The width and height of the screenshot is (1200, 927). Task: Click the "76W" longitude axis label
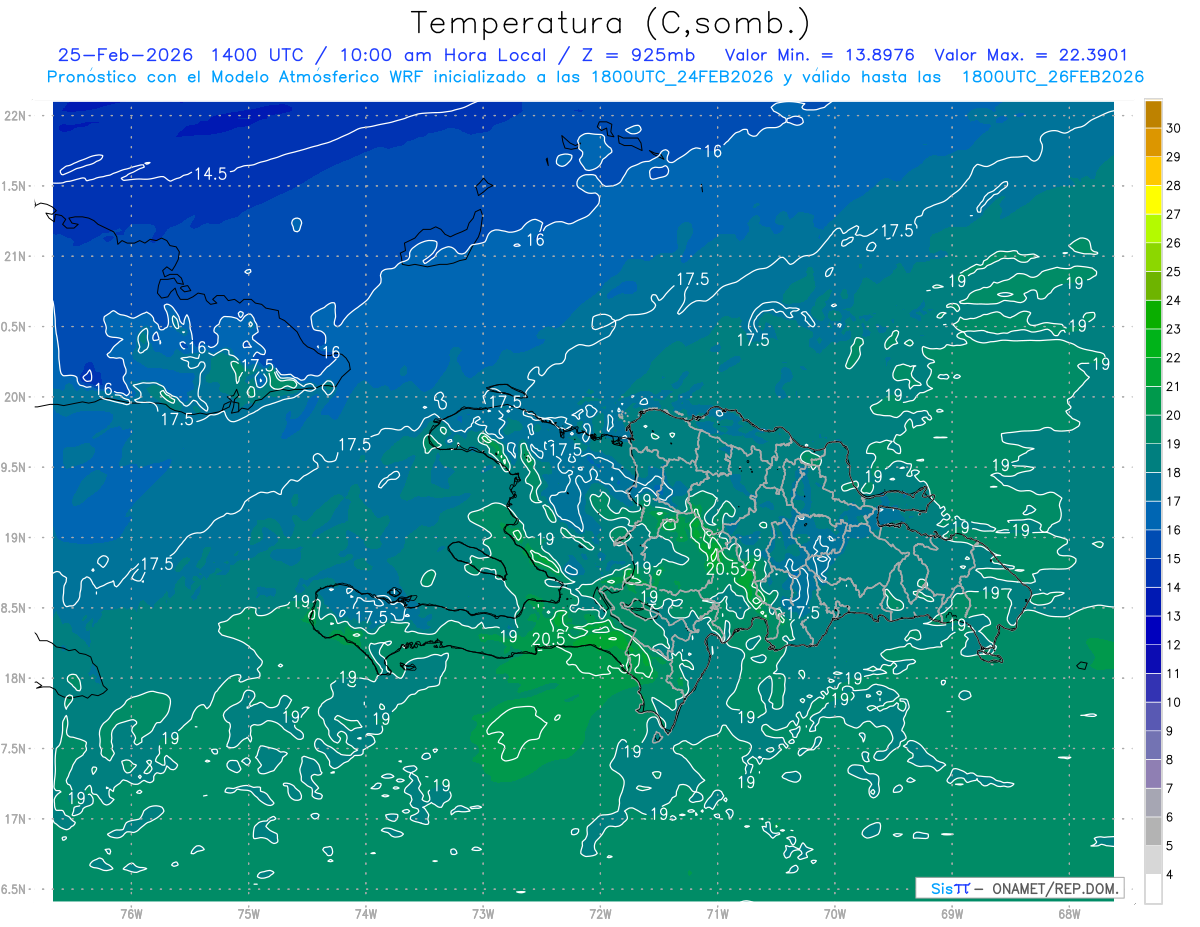(x=131, y=913)
